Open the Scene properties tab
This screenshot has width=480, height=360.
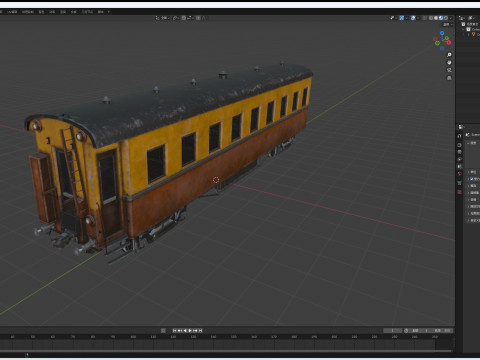pyautogui.click(x=460, y=166)
